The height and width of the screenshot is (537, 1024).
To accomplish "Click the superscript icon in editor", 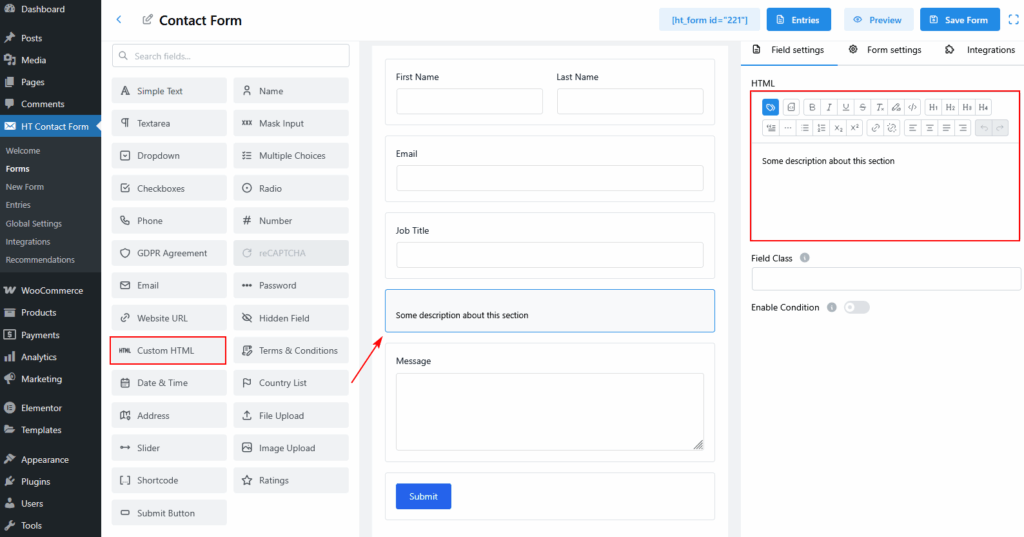I will coord(855,128).
